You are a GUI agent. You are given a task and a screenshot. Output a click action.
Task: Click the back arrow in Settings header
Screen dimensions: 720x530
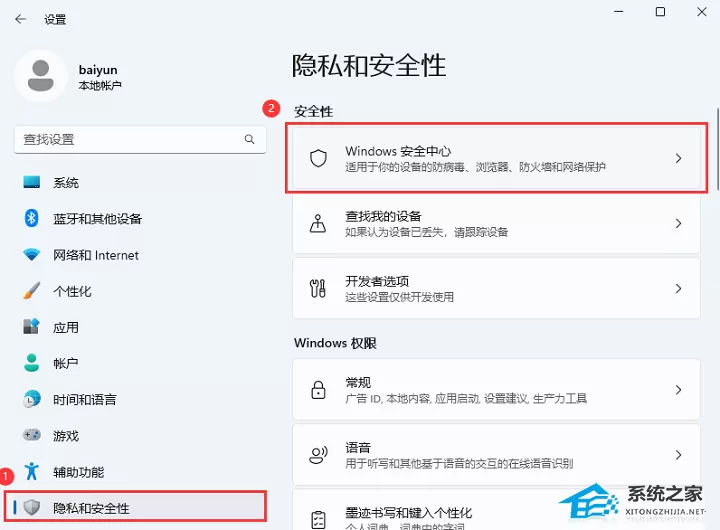click(x=20, y=19)
